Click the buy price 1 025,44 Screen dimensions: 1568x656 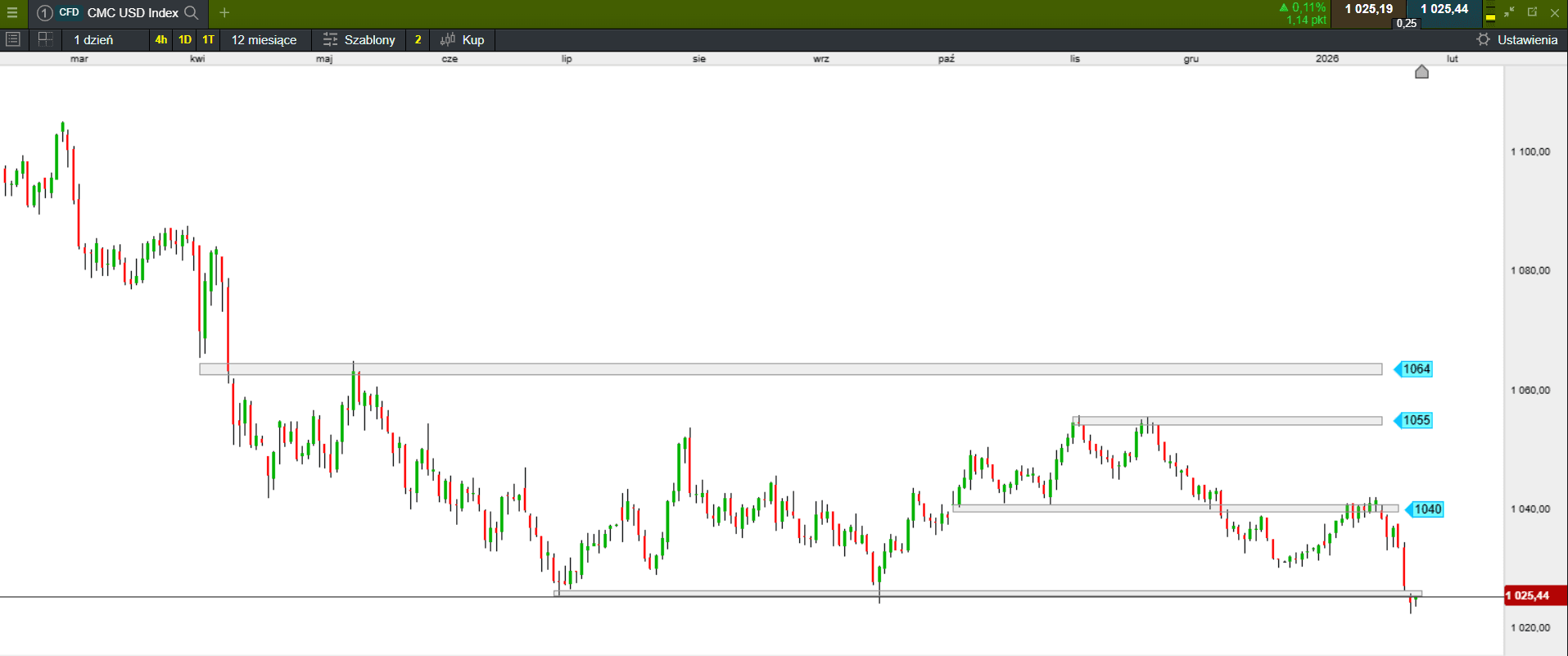coord(1444,9)
